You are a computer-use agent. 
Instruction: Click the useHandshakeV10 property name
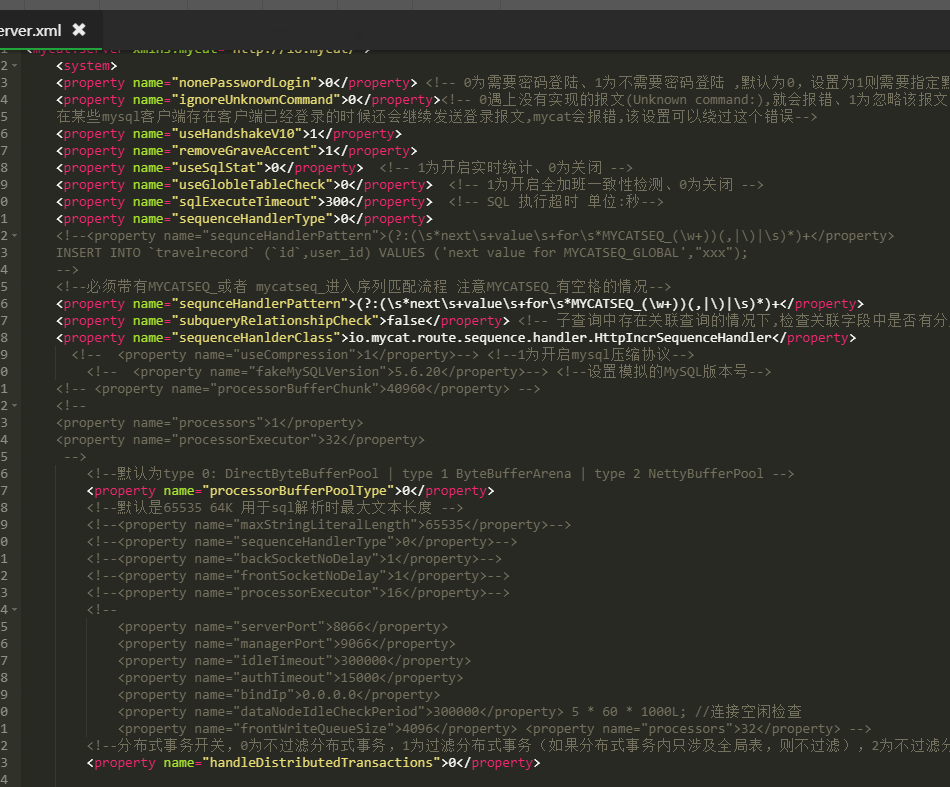coord(237,133)
